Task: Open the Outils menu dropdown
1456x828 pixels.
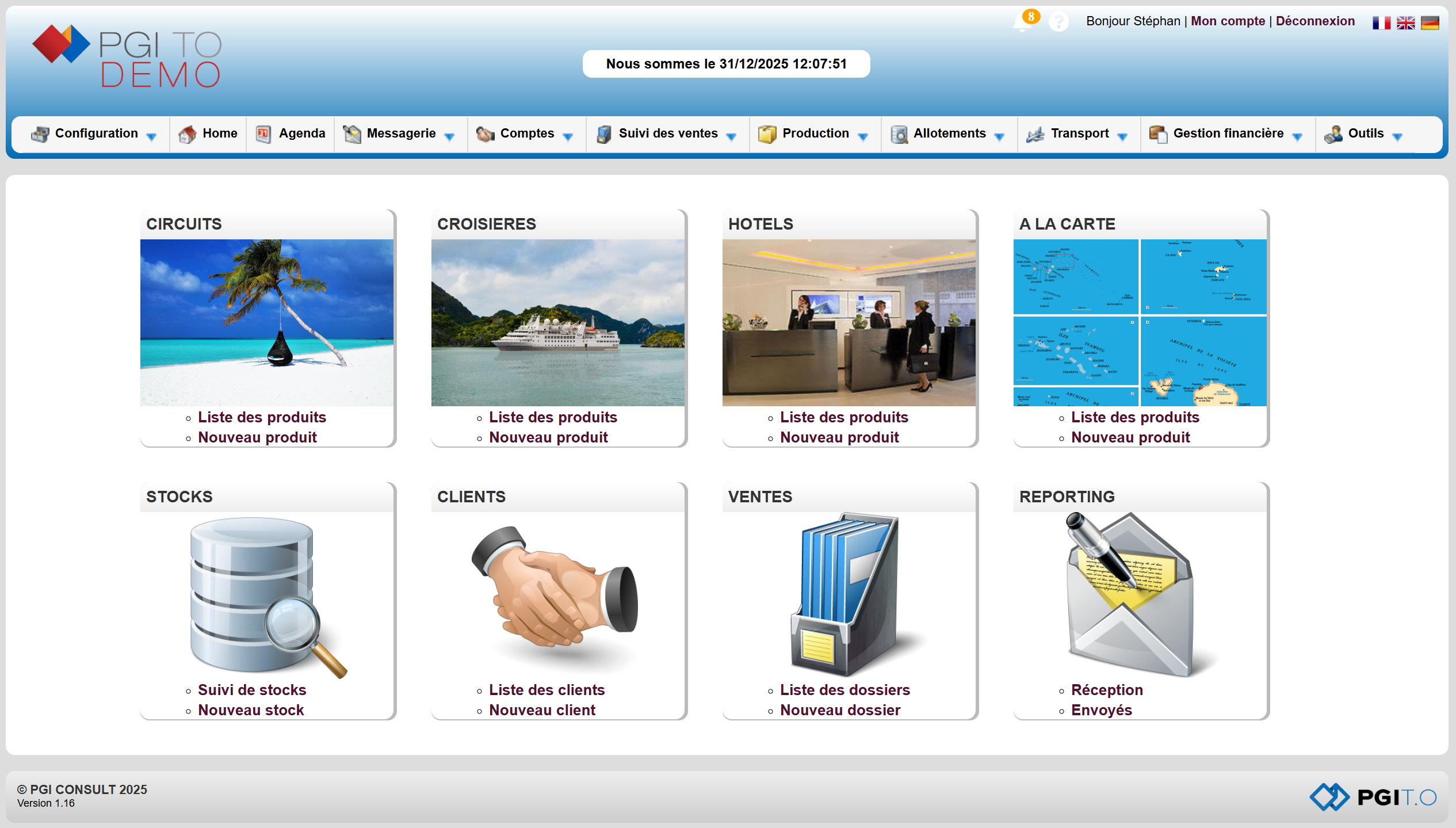Action: [x=1397, y=136]
